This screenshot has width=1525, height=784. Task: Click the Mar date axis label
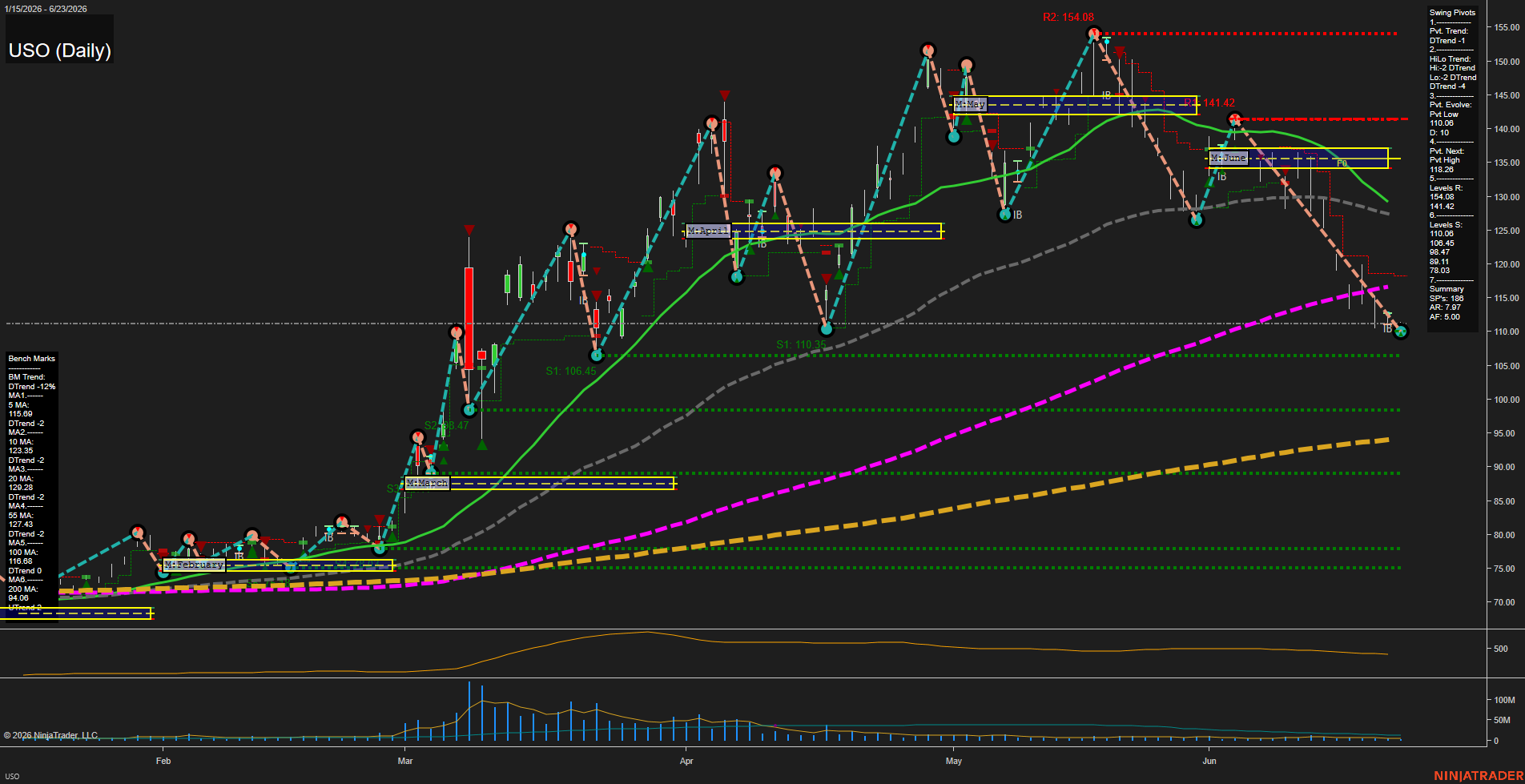[x=405, y=761]
